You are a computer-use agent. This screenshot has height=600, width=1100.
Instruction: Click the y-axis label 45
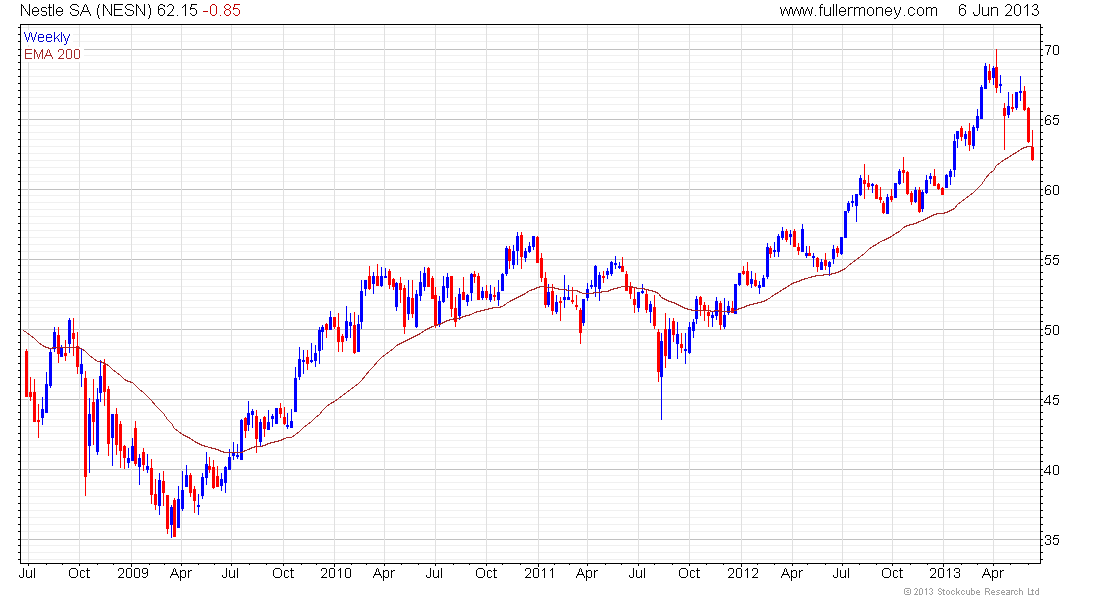(1052, 400)
